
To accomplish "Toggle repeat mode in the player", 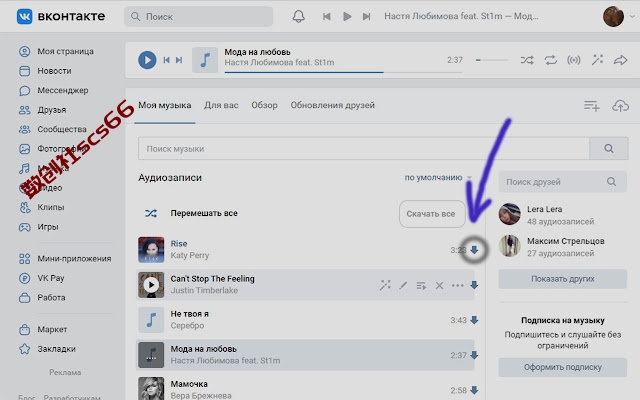I will tap(550, 60).
